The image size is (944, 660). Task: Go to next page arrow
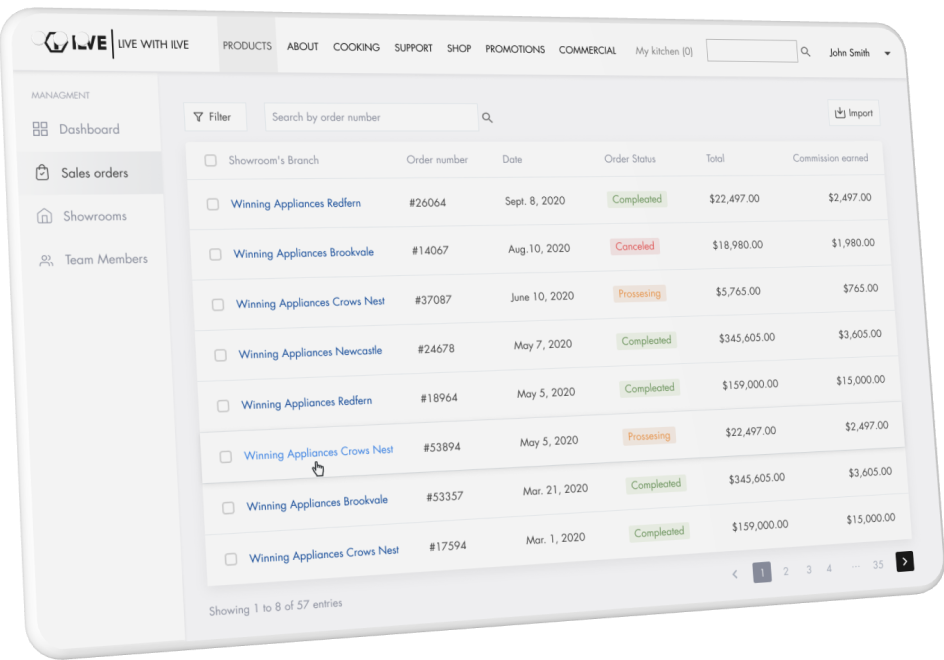[x=905, y=561]
